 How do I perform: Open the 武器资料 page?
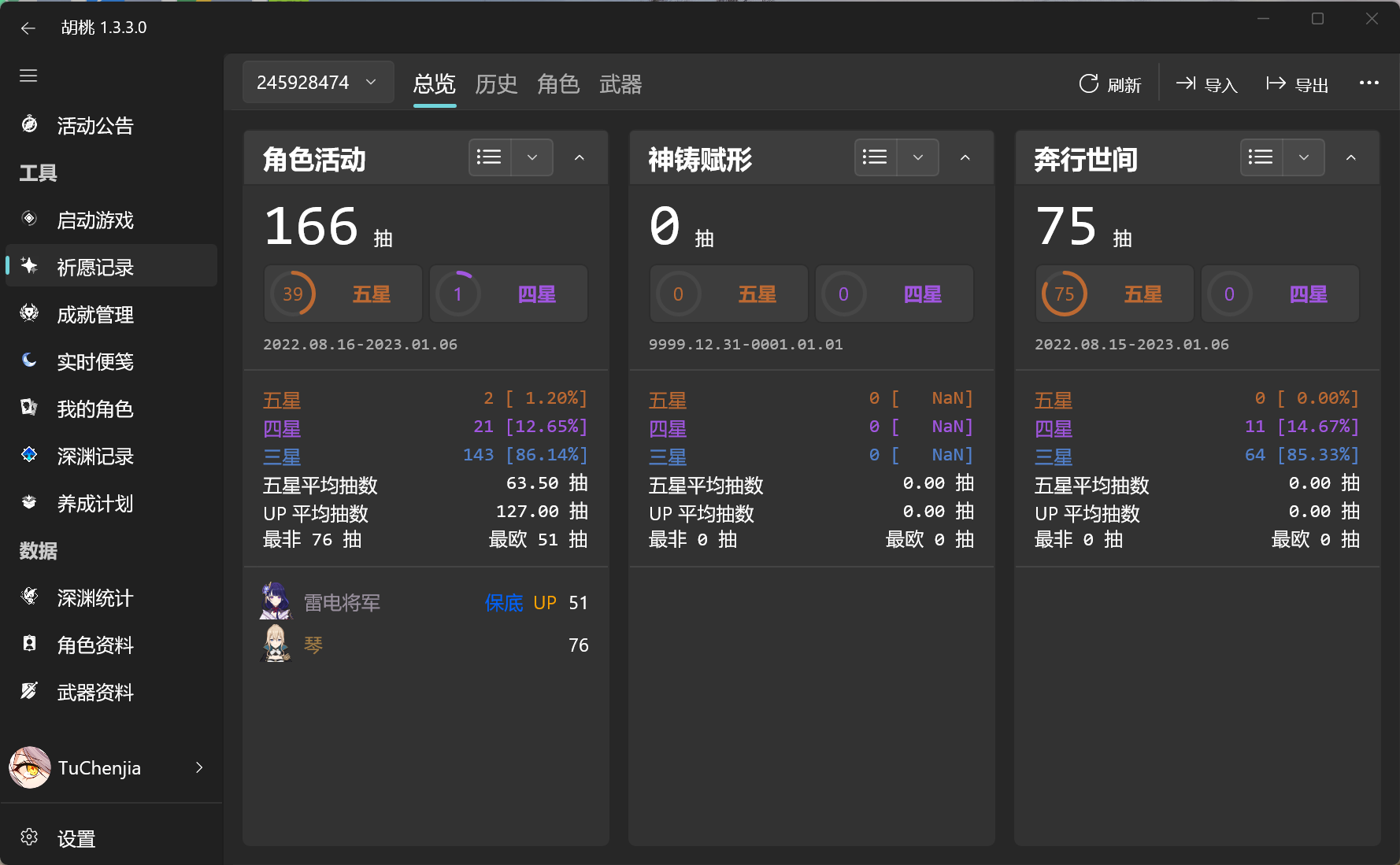(x=95, y=692)
